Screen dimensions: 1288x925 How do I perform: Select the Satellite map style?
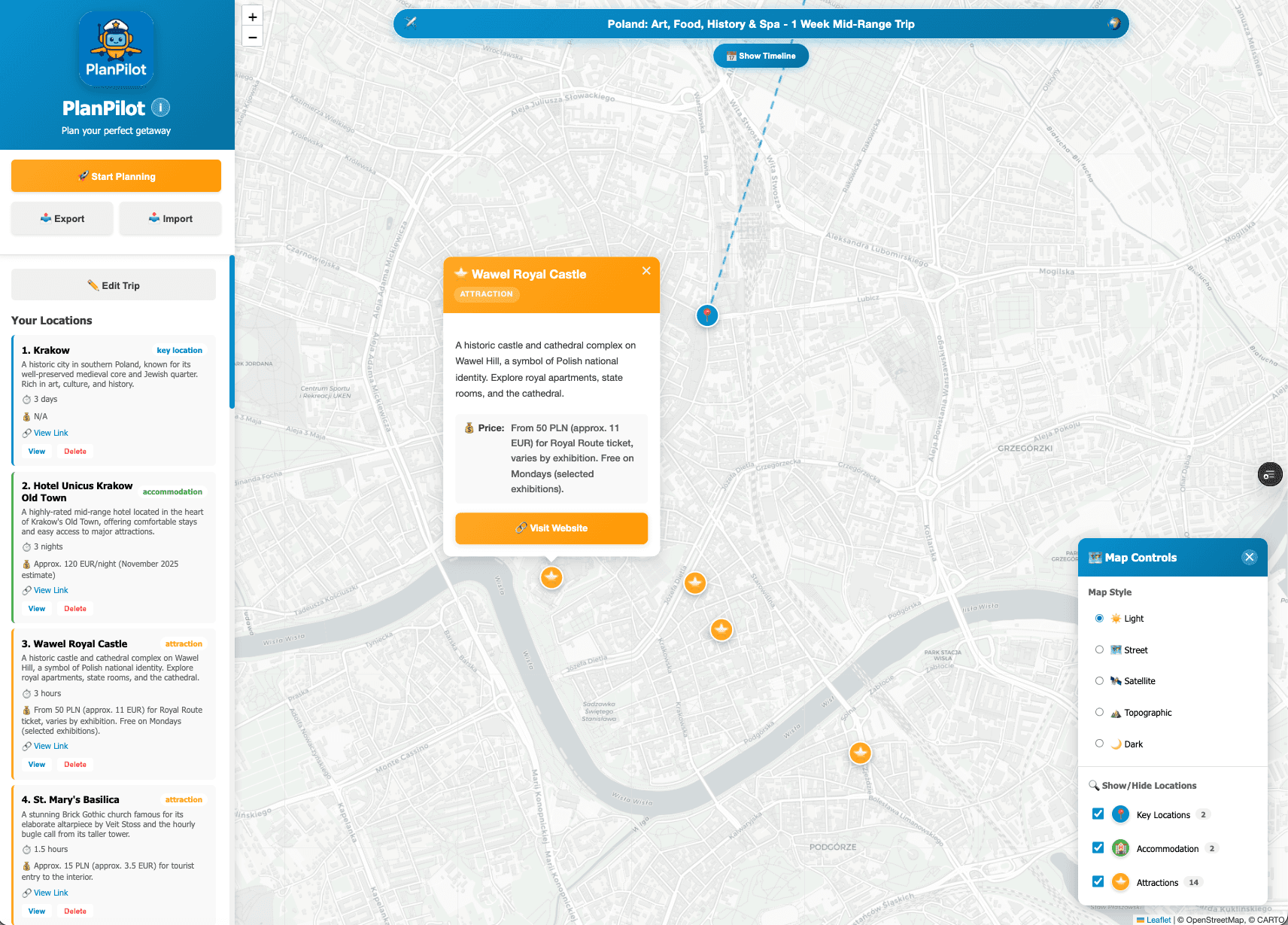click(1099, 681)
